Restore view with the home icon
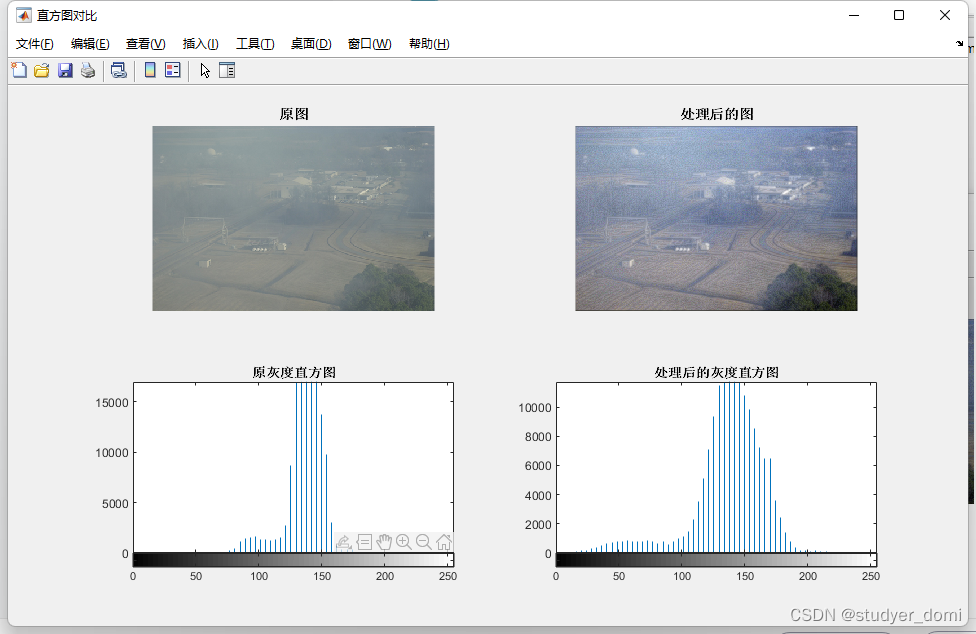The width and height of the screenshot is (976, 634). coord(444,542)
